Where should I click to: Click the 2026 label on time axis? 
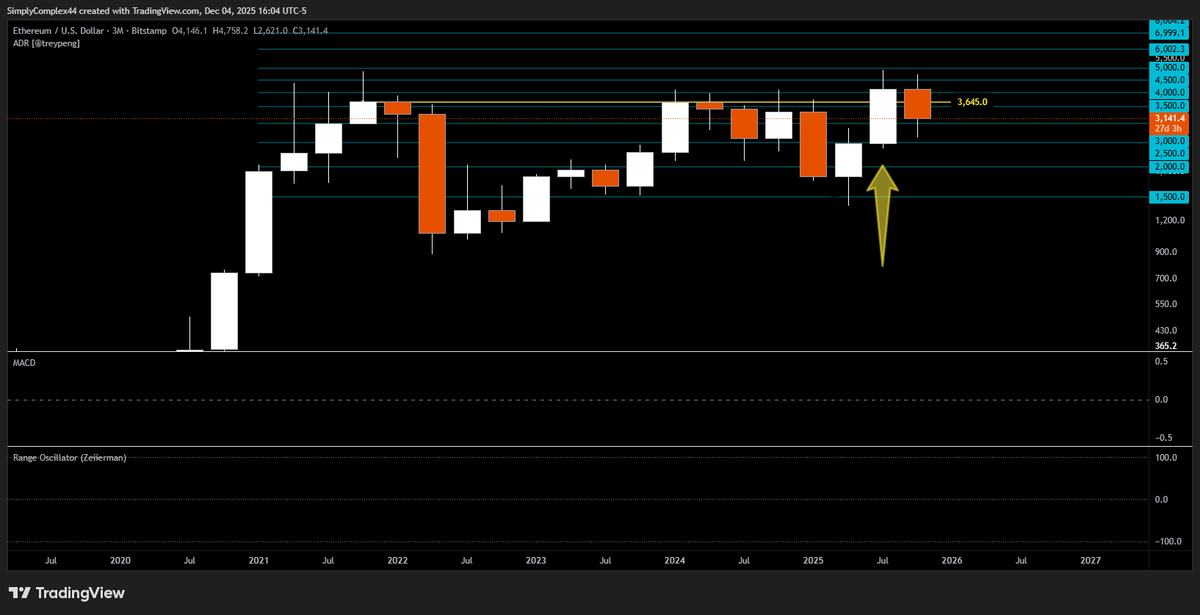click(x=952, y=561)
